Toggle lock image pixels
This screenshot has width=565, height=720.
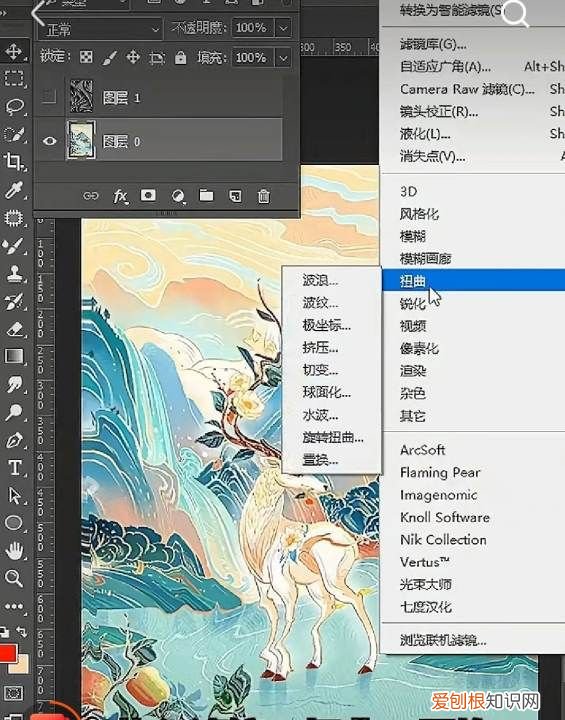tap(109, 57)
